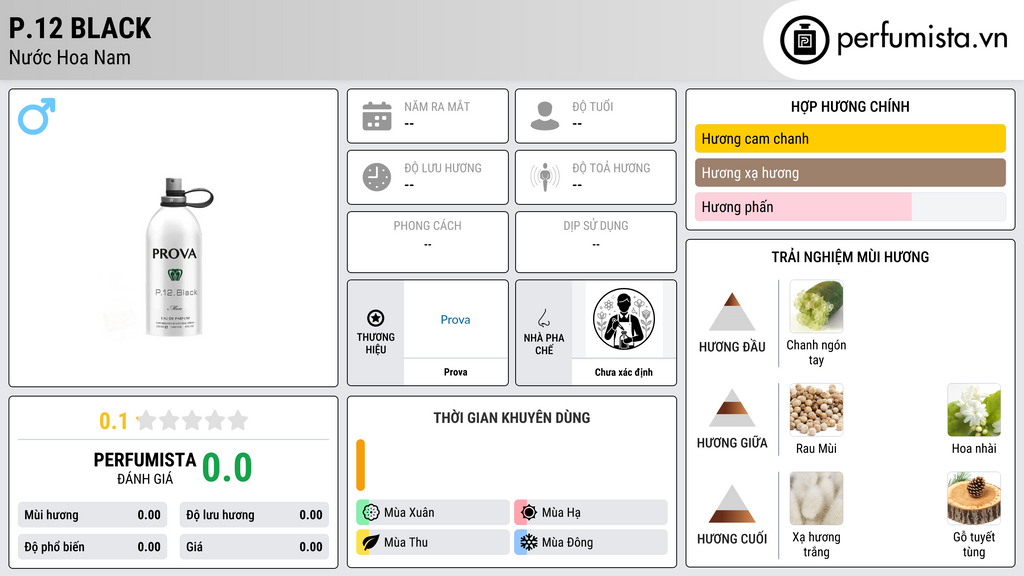Click the perfumista.vn site name
Viewport: 1024px width, 576px height.
[922, 39]
